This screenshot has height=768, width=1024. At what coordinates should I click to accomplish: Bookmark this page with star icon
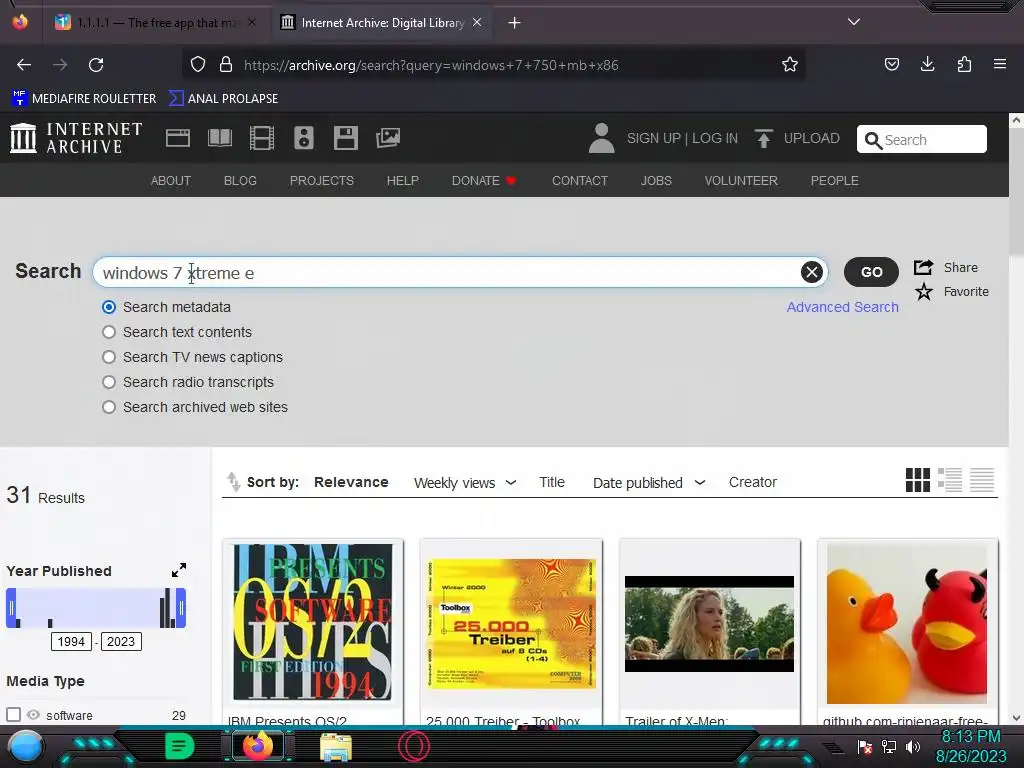pos(790,64)
